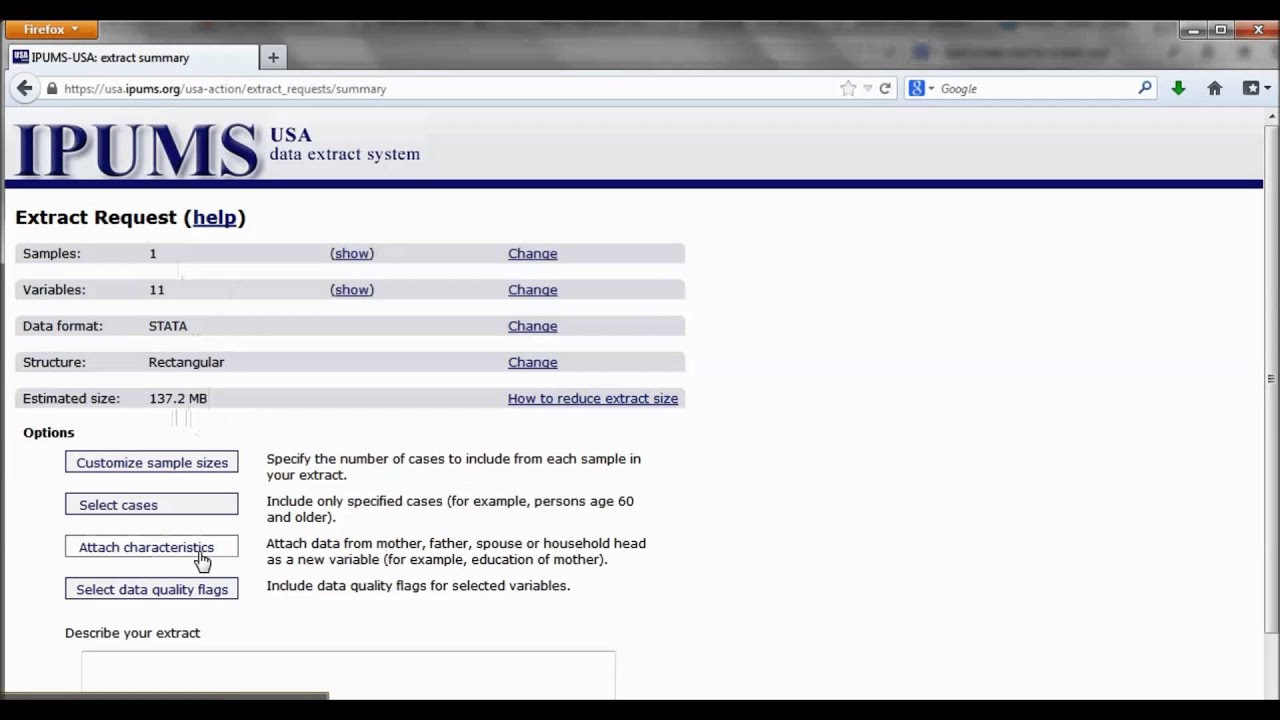This screenshot has height=720, width=1280.
Task: Click the search magnifier icon
Action: tap(1145, 88)
